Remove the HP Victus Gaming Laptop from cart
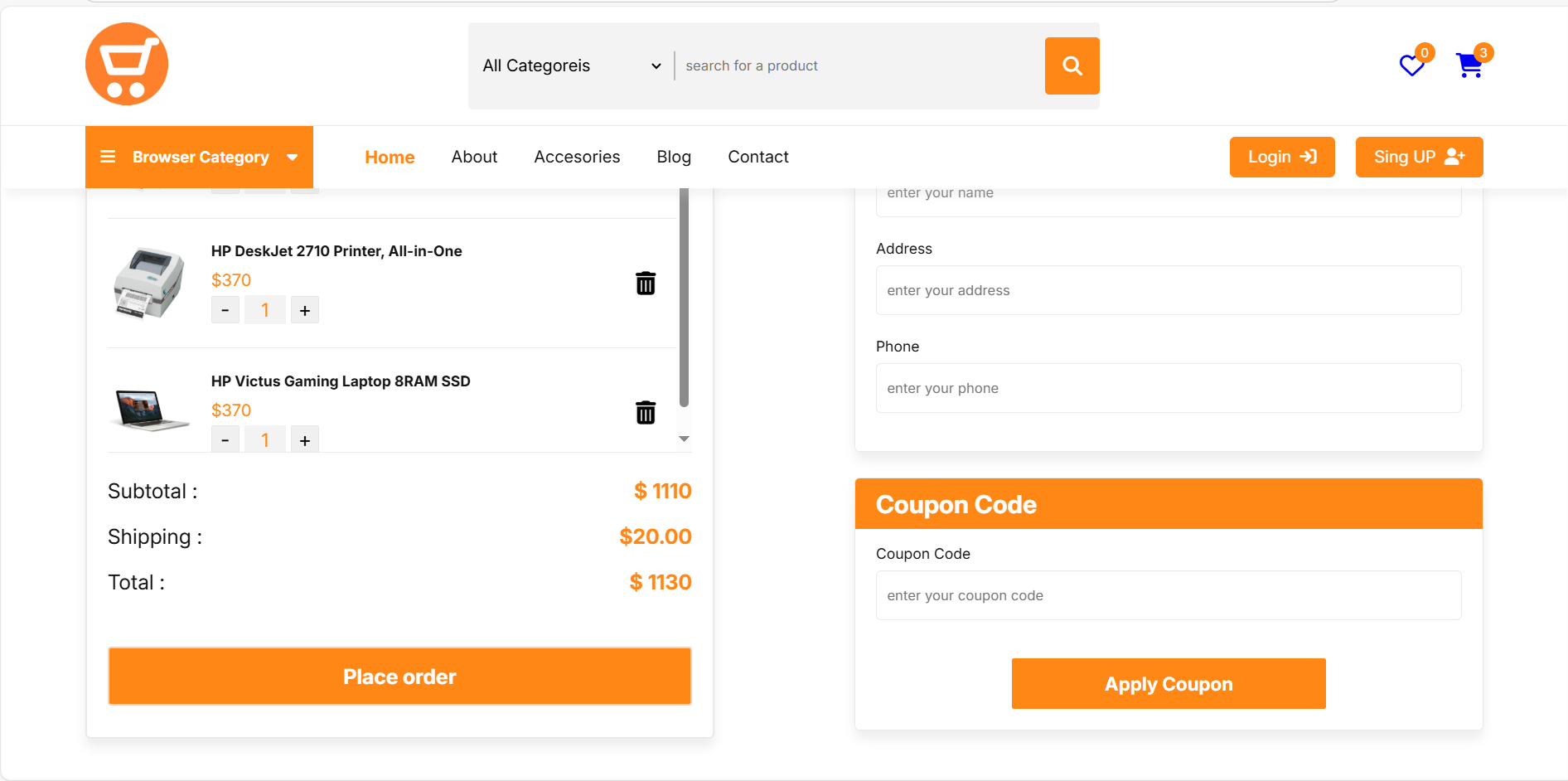This screenshot has height=781, width=1568. (x=646, y=412)
